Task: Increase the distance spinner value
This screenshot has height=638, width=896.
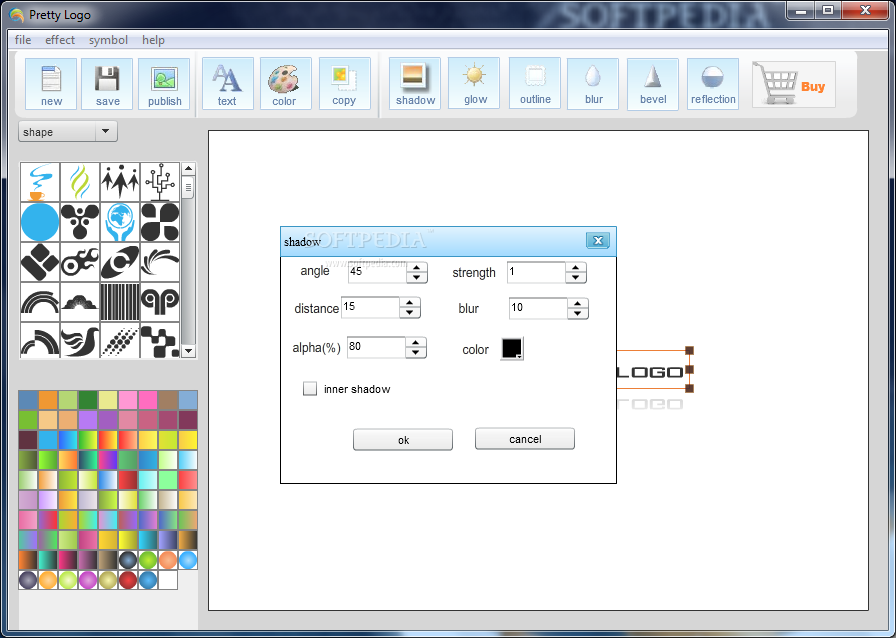Action: (410, 303)
